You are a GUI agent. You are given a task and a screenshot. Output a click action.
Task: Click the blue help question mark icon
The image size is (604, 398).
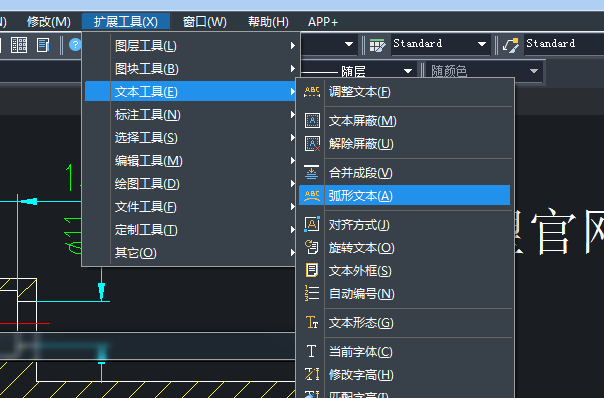click(x=75, y=45)
